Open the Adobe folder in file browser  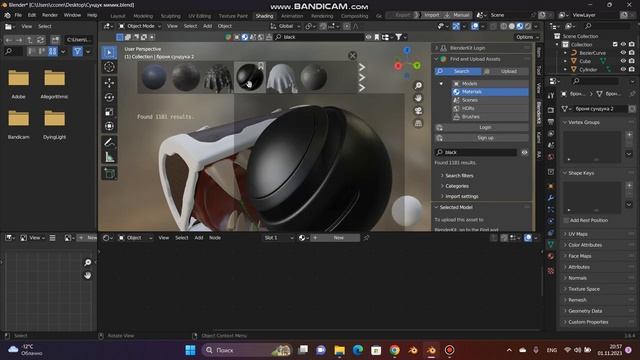click(18, 84)
